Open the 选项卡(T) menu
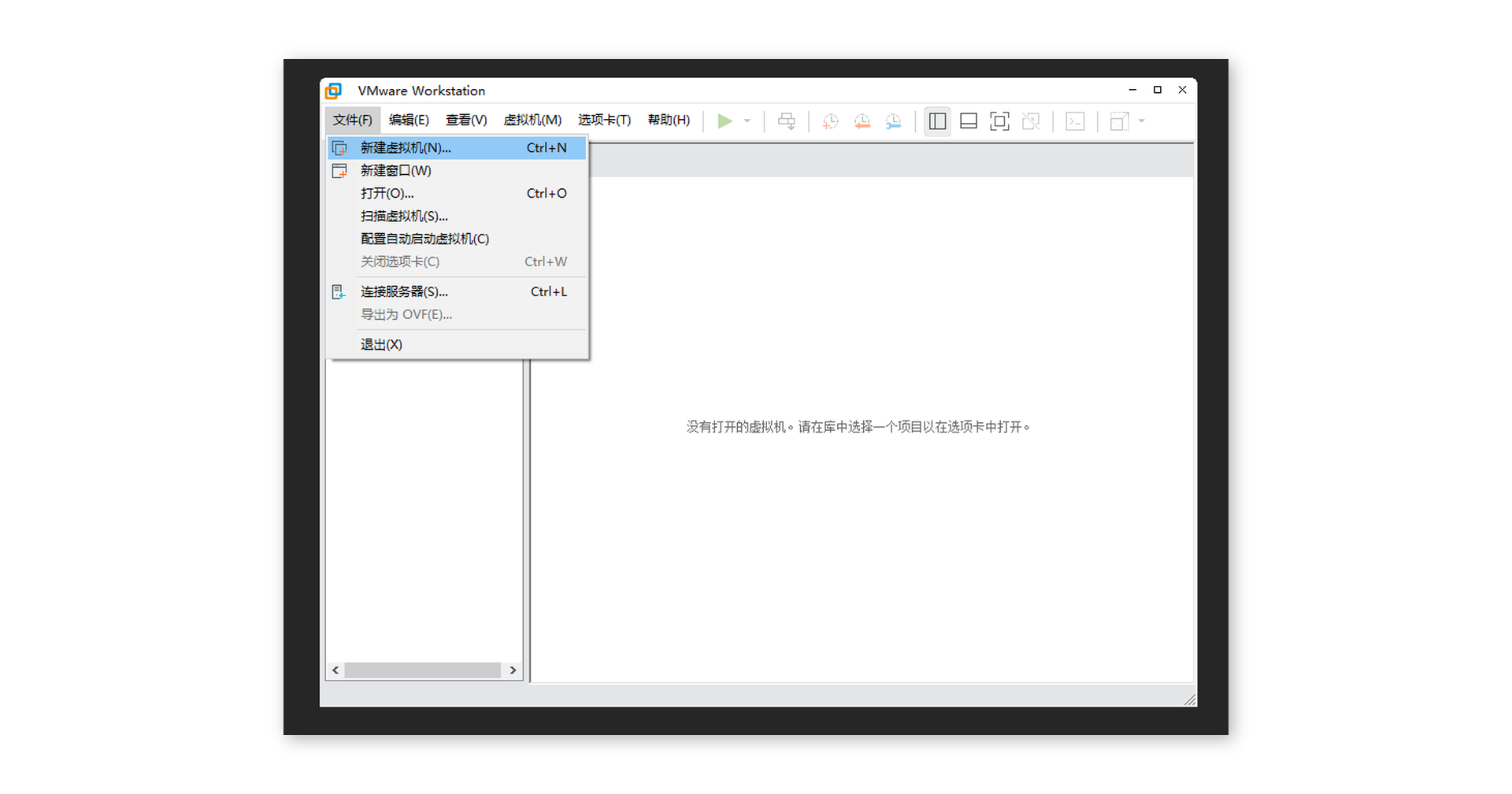The image size is (1512, 794). [x=604, y=121]
